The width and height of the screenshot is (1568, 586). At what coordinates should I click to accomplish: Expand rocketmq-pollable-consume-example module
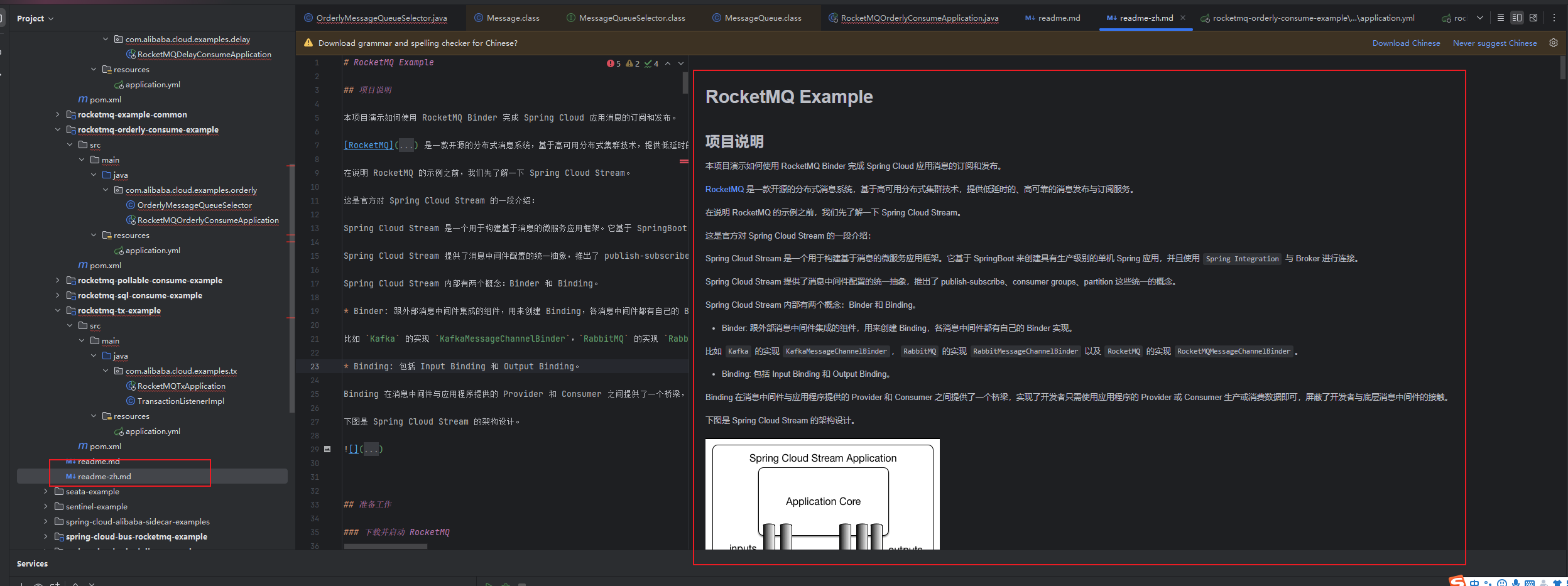click(x=58, y=280)
